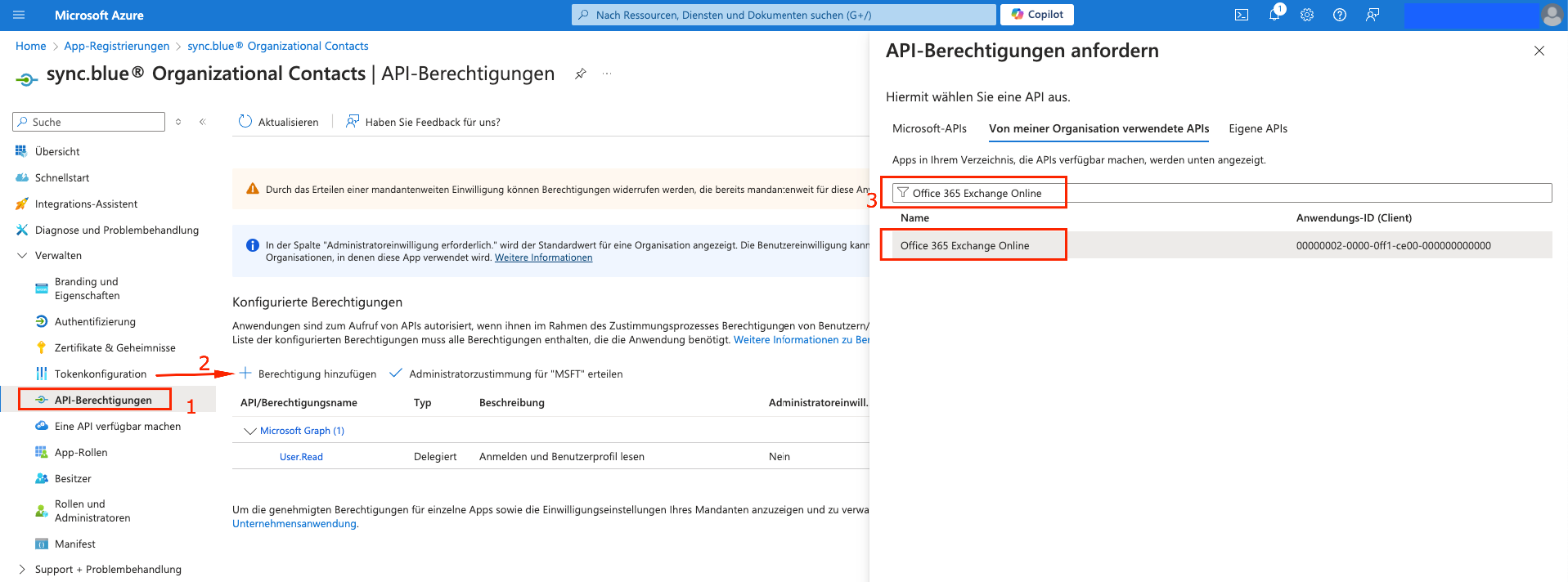Open Authentifizierung in the left menu

coord(95,321)
